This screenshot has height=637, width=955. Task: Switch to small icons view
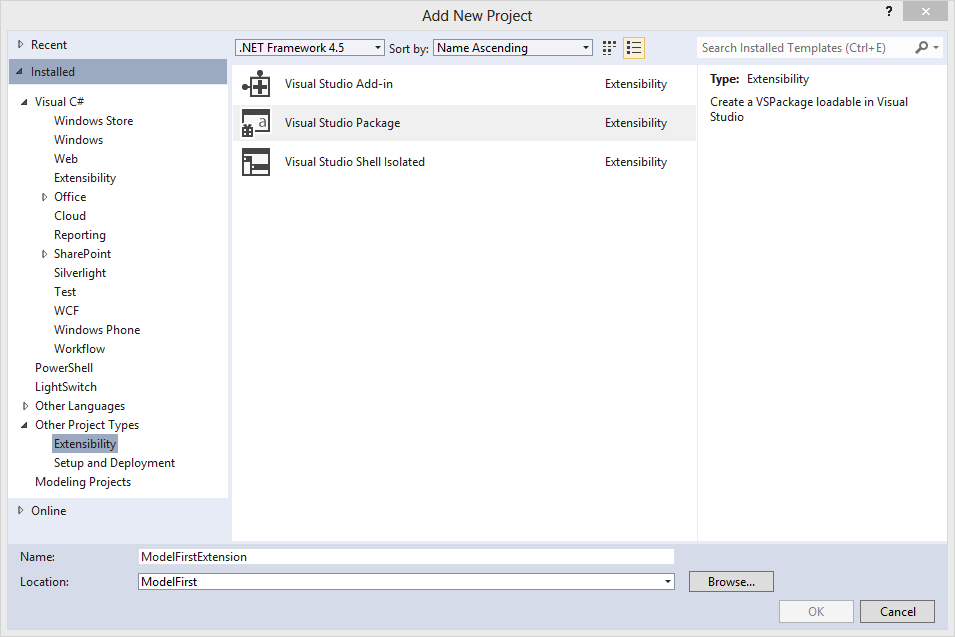coord(610,48)
